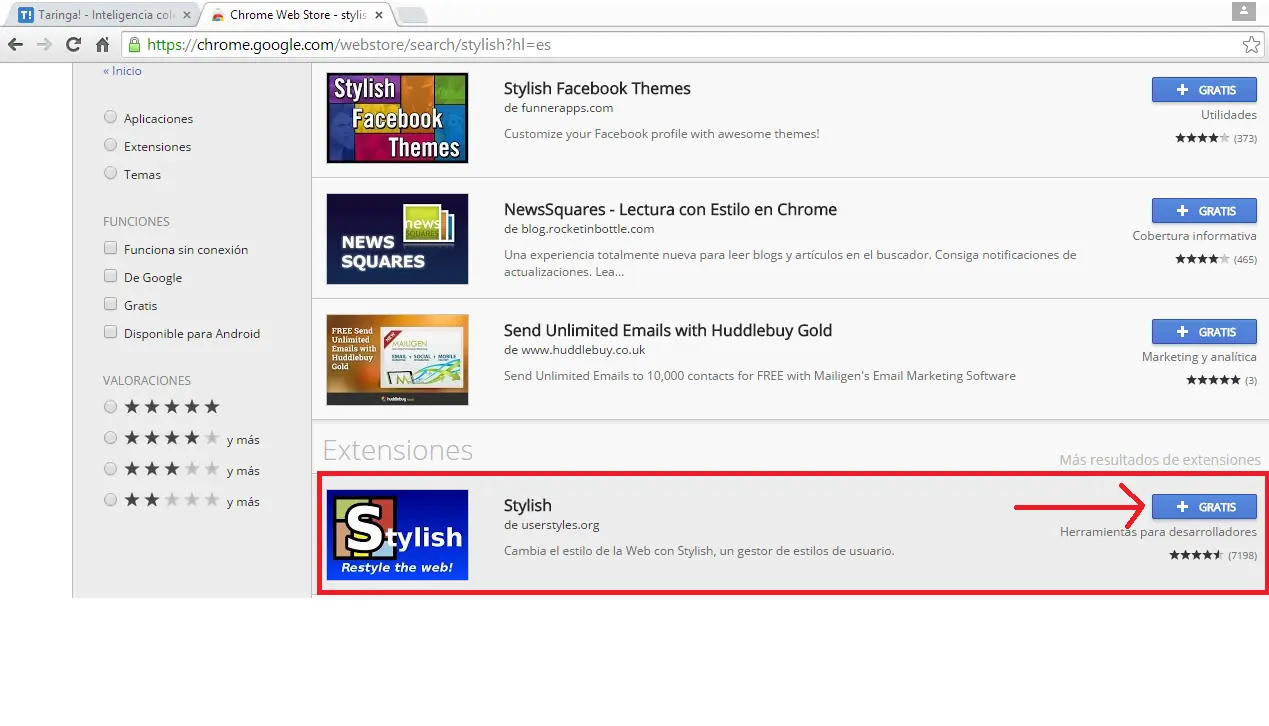This screenshot has height=726, width=1269.
Task: Select four stars y más rating filter
Action: tap(110, 438)
